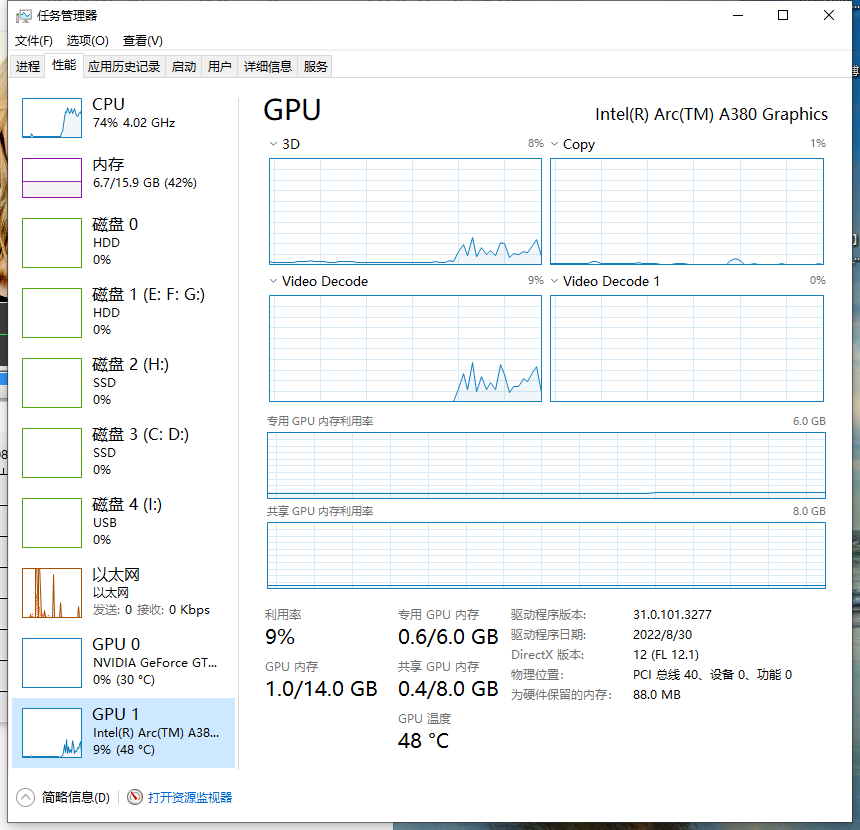Expand the Video Decode 1 dropdown
The width and height of the screenshot is (860, 830).
point(554,281)
